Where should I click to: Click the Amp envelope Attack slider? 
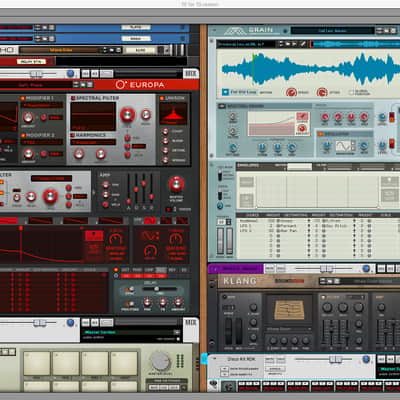[128, 190]
